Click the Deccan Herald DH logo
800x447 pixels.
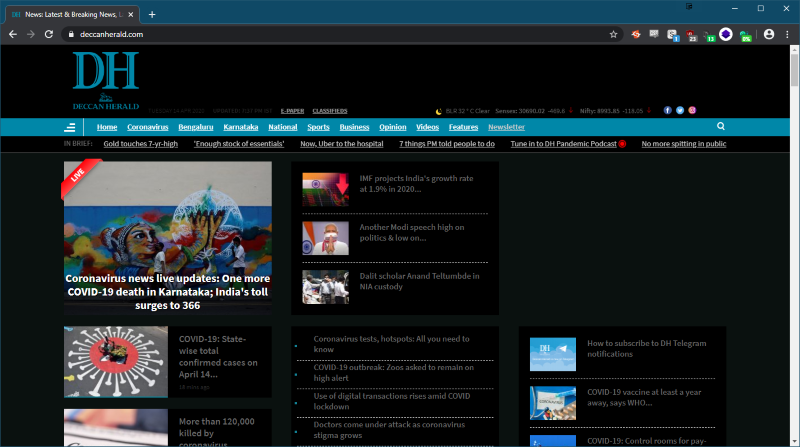coord(106,81)
